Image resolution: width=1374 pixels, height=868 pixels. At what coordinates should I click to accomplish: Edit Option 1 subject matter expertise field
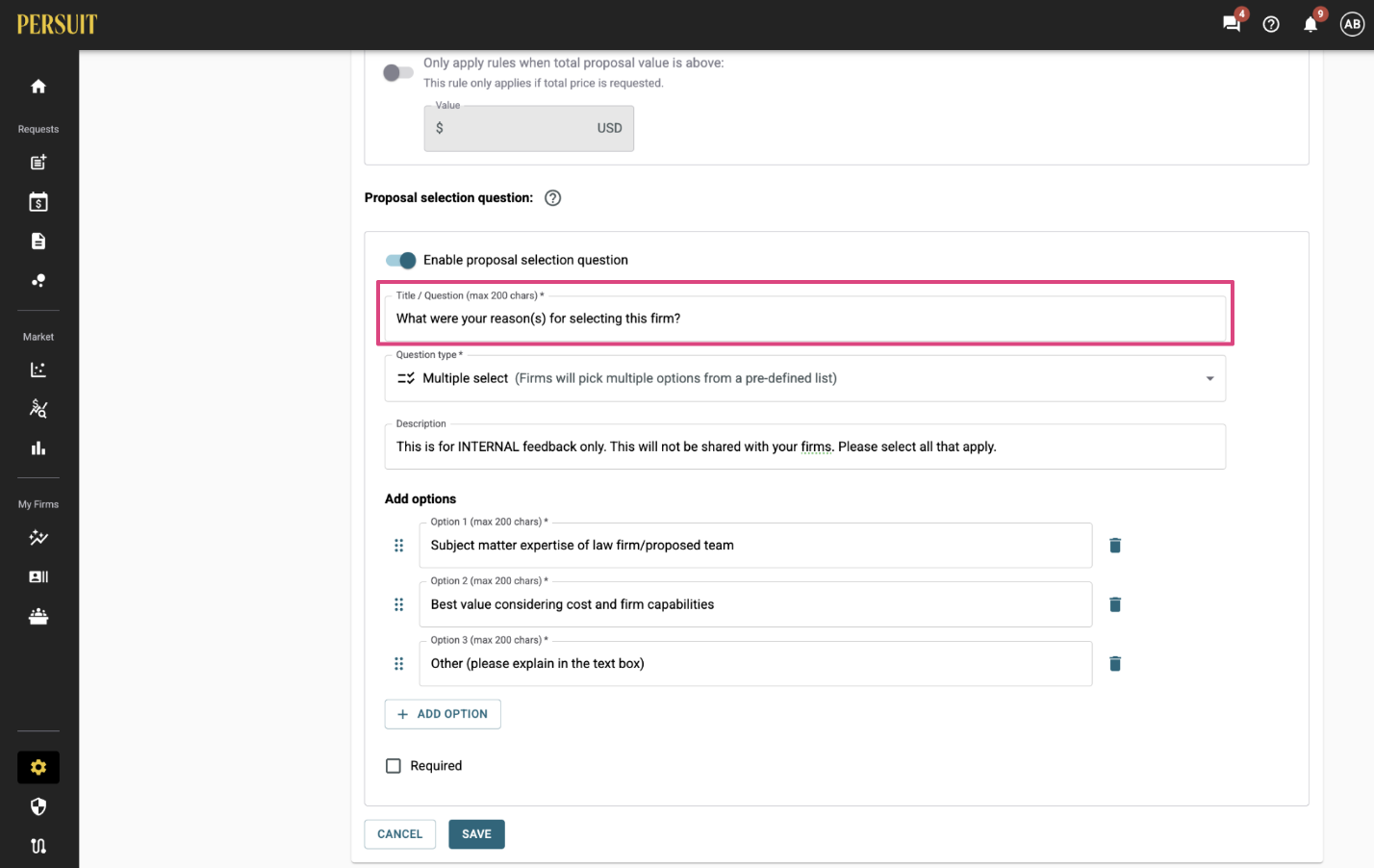tap(755, 546)
